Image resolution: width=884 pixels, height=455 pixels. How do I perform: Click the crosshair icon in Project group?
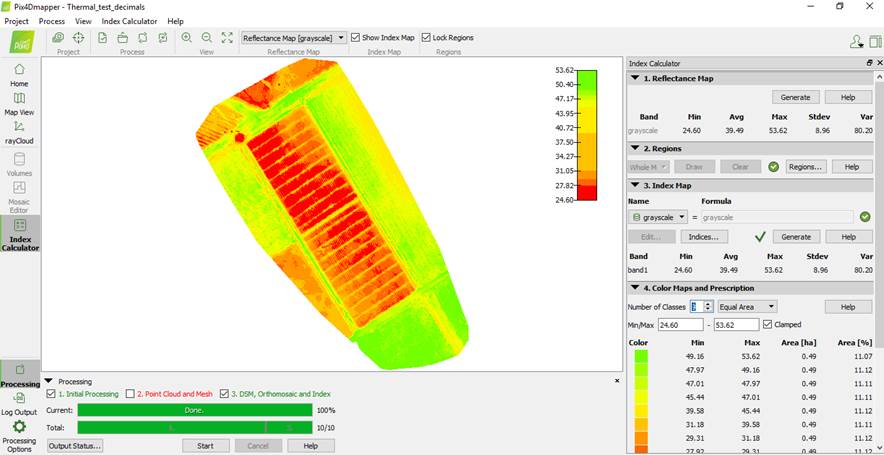pyautogui.click(x=78, y=38)
